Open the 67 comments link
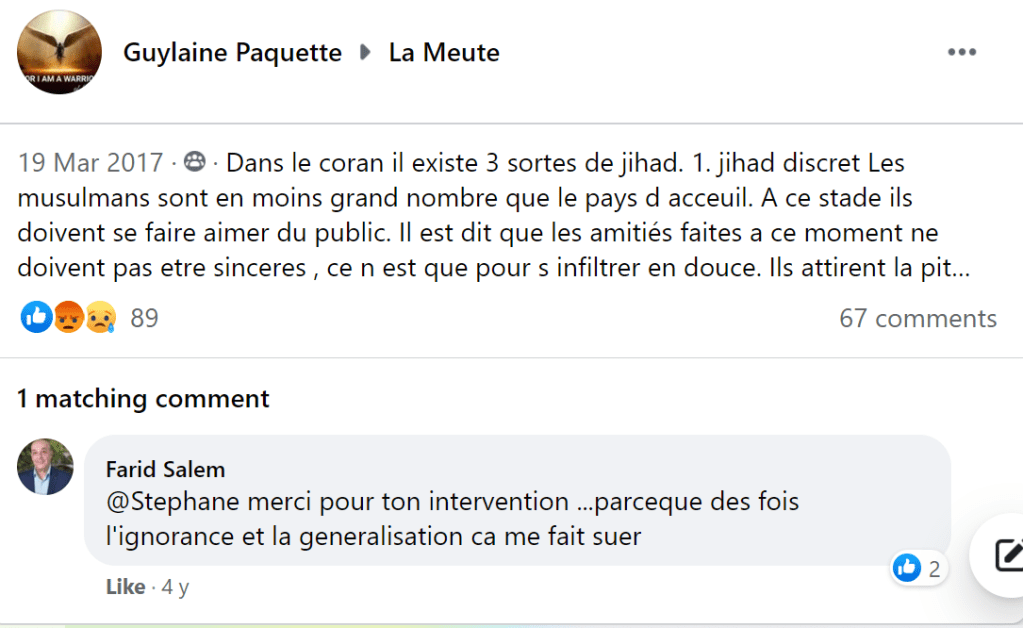1023x628 pixels. pyautogui.click(x=917, y=318)
